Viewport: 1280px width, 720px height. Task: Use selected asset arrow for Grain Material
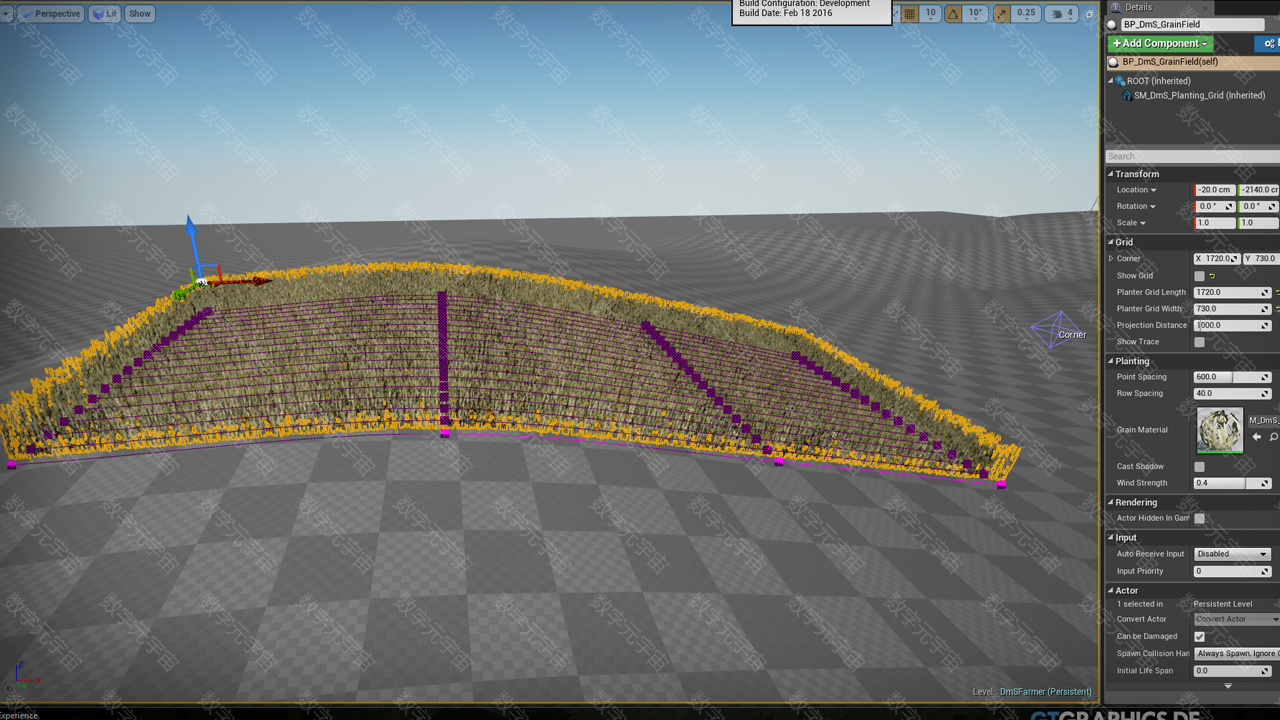click(x=1257, y=437)
